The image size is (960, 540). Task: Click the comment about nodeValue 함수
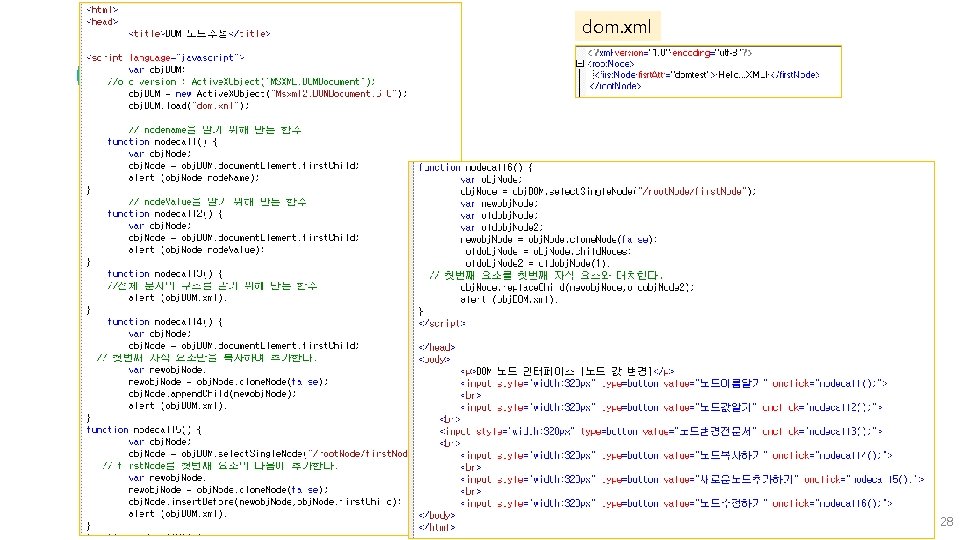click(x=217, y=202)
